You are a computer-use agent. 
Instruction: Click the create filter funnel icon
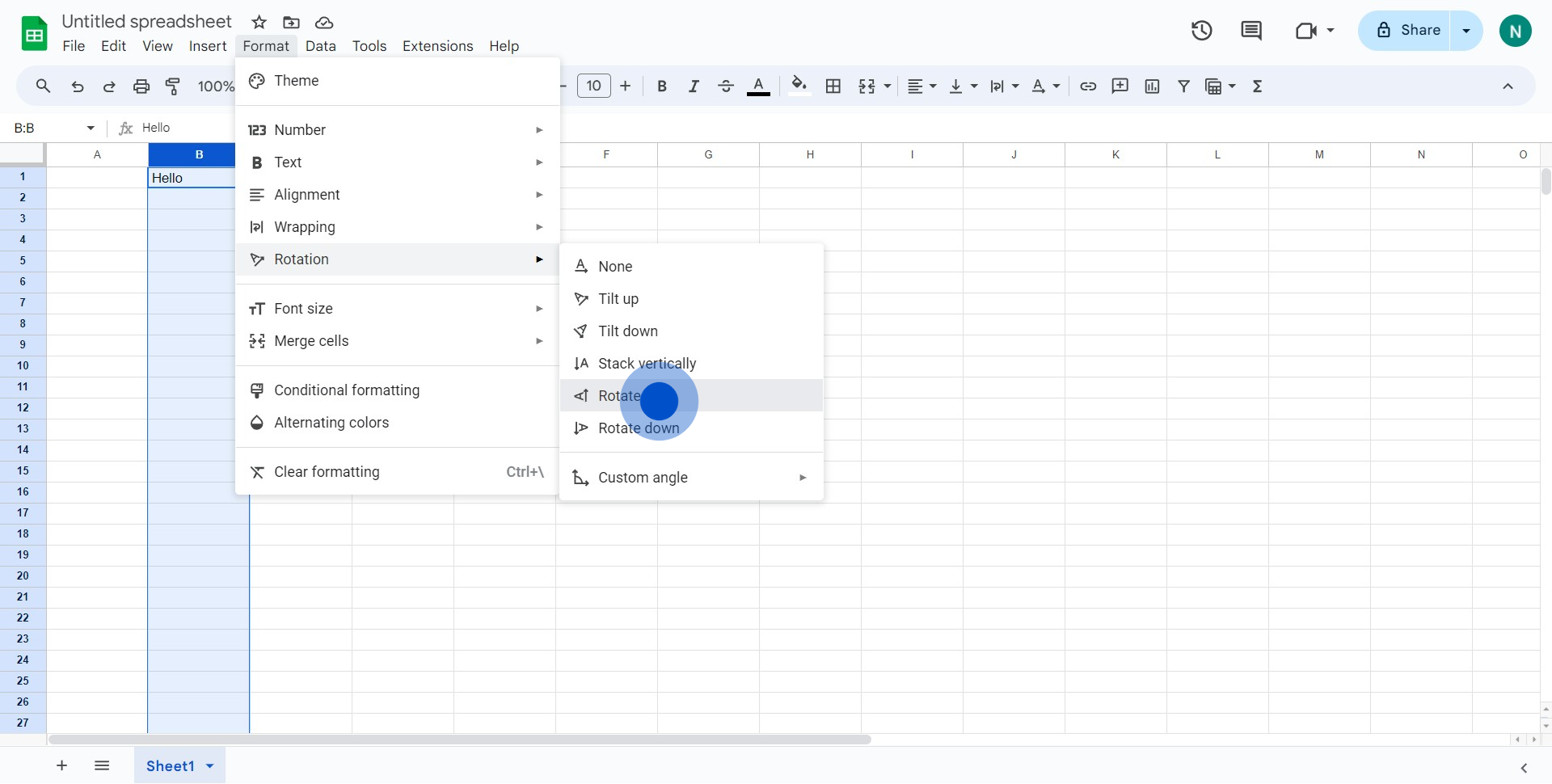(x=1183, y=86)
